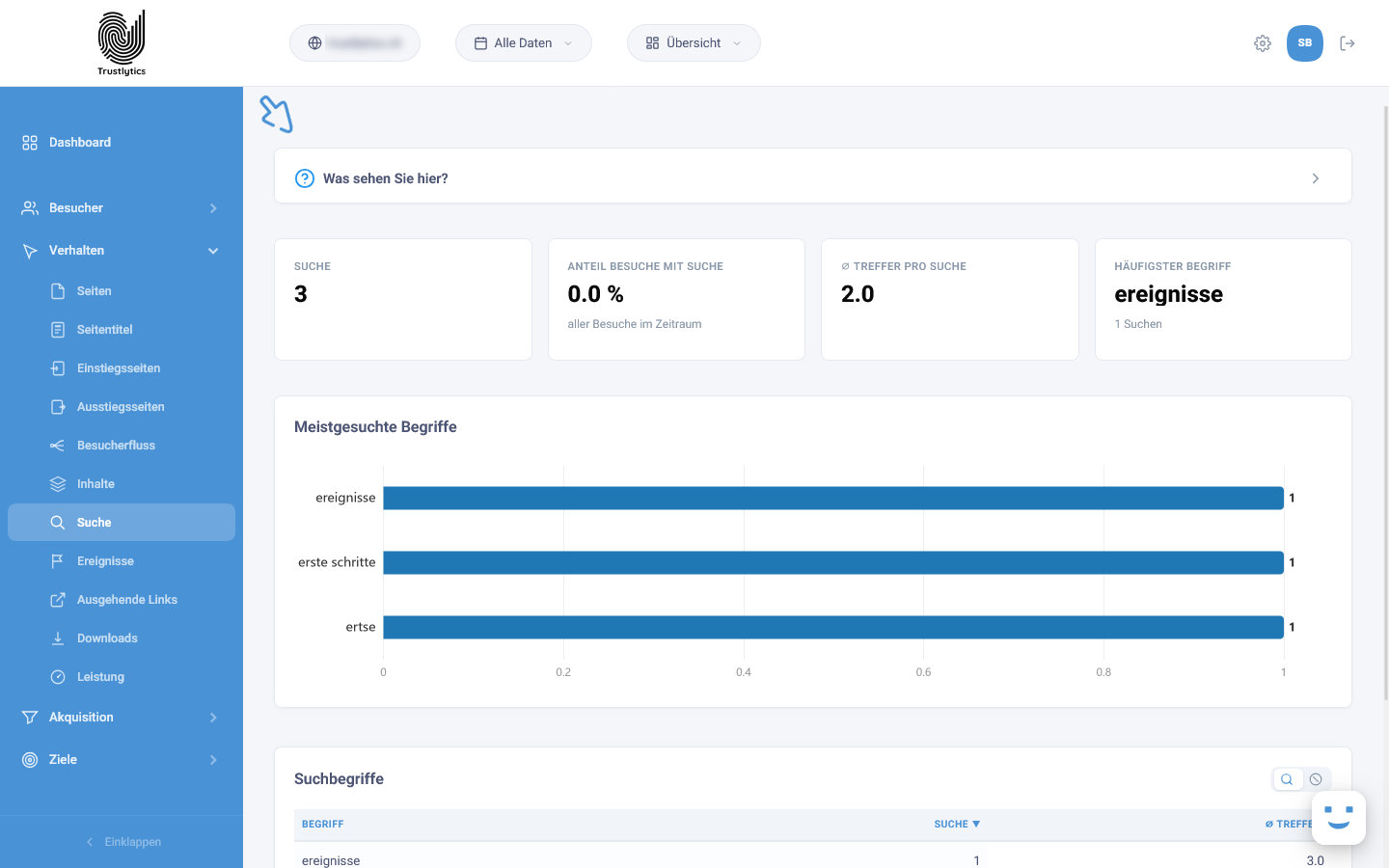This screenshot has height=868, width=1389.
Task: Click Einklappen to collapse sidebar
Action: [x=122, y=842]
